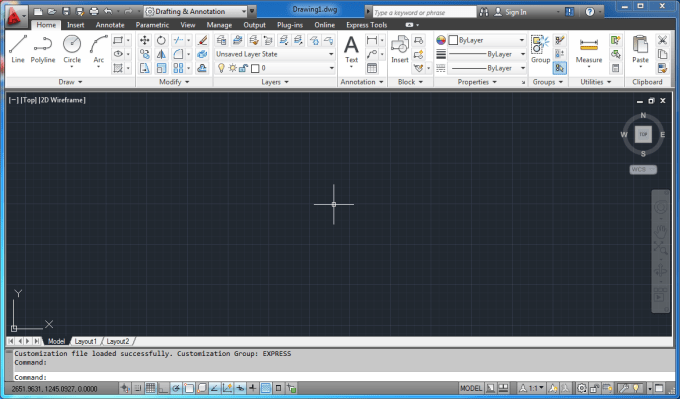
Task: Click the layer 0 color swatch
Action: (x=255, y=68)
